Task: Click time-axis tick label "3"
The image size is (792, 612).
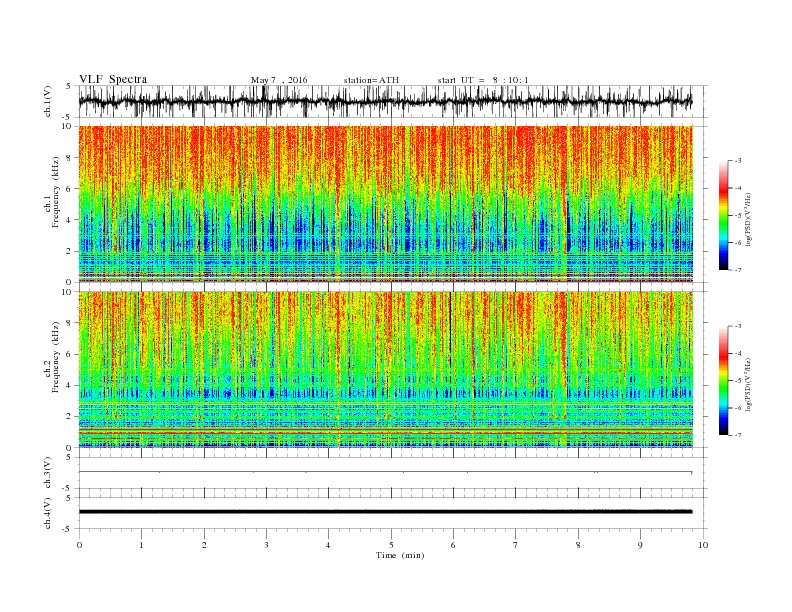Action: pos(266,545)
